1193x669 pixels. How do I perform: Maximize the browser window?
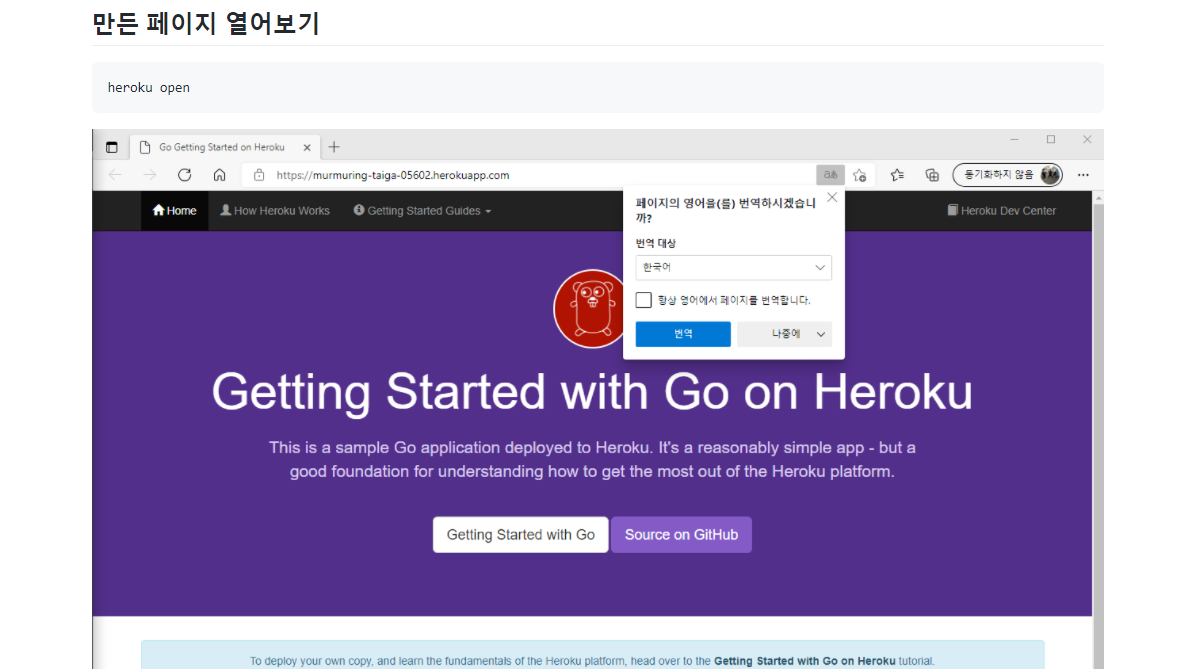1051,139
